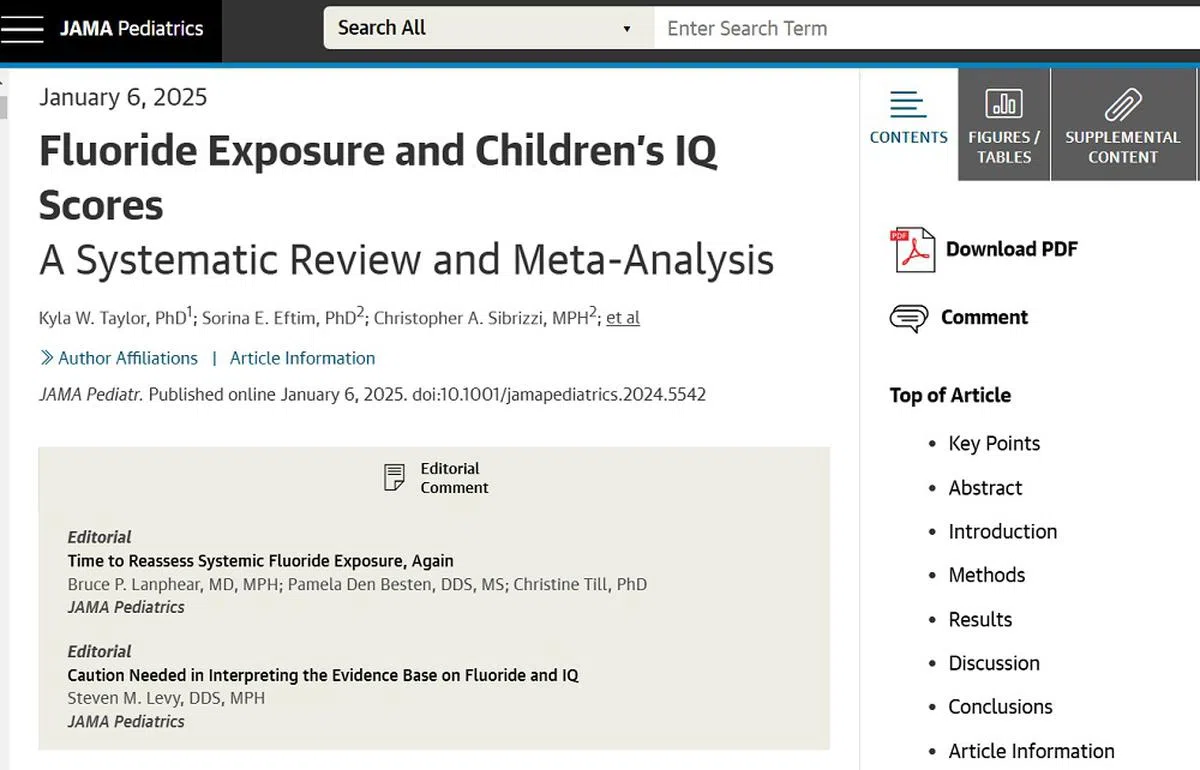Click the Download PDF text link

tap(1011, 249)
